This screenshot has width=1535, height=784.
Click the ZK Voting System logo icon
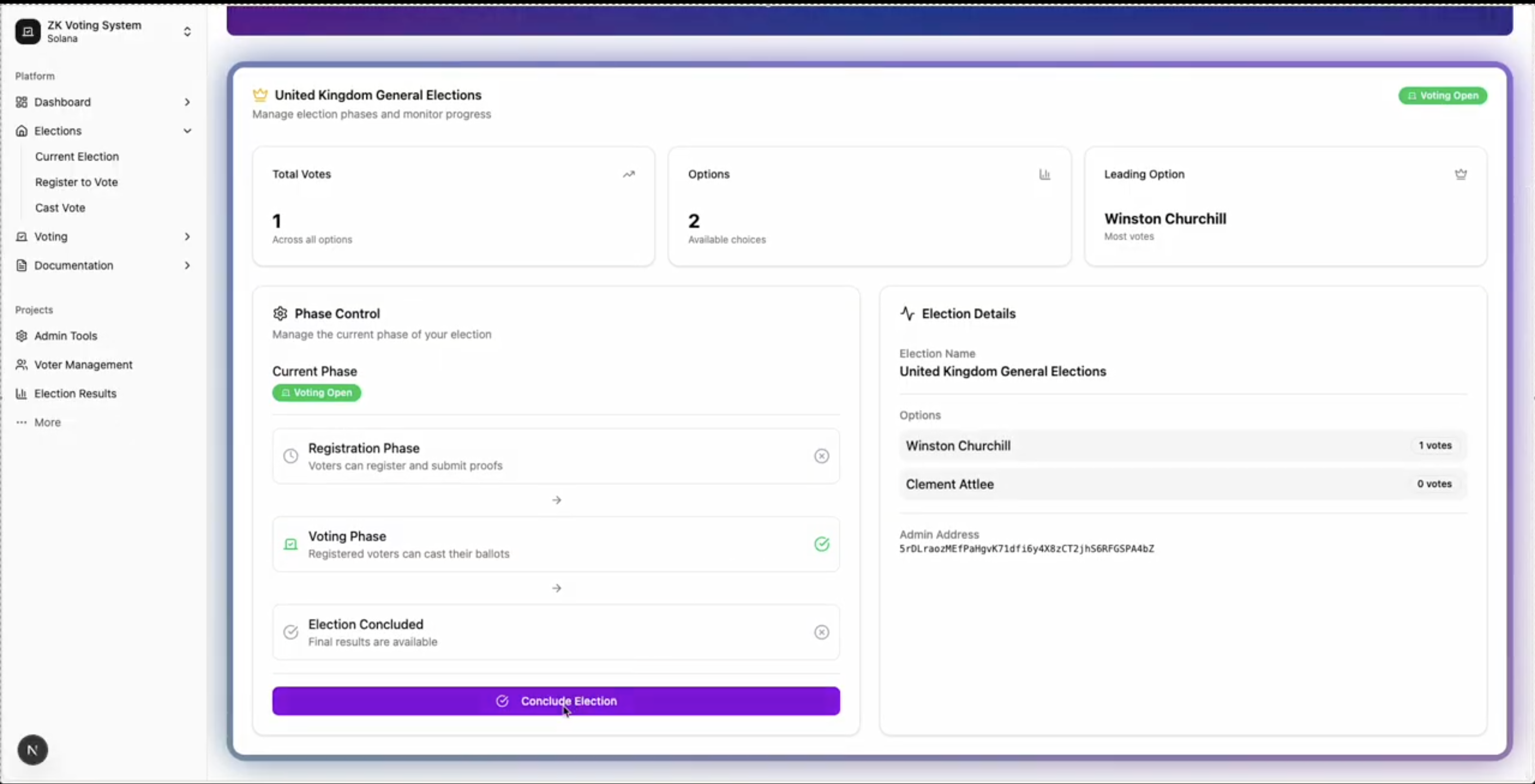[27, 31]
